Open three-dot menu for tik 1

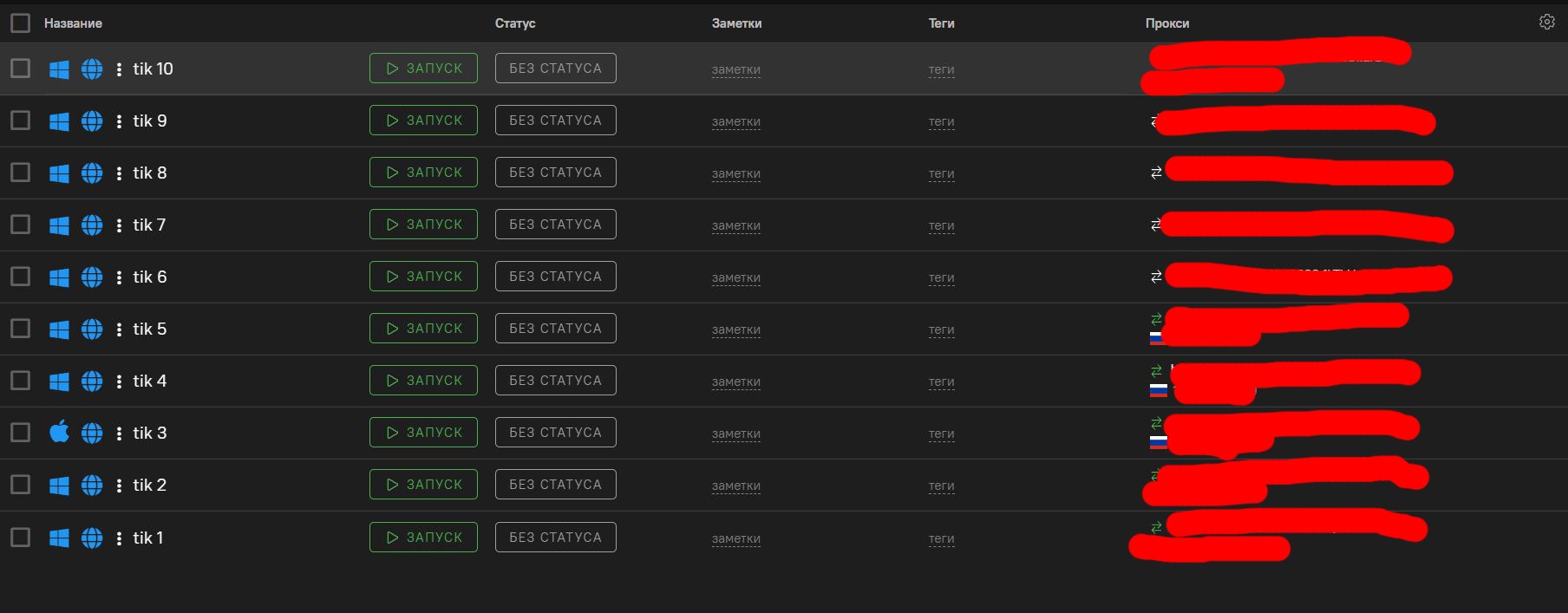point(119,538)
